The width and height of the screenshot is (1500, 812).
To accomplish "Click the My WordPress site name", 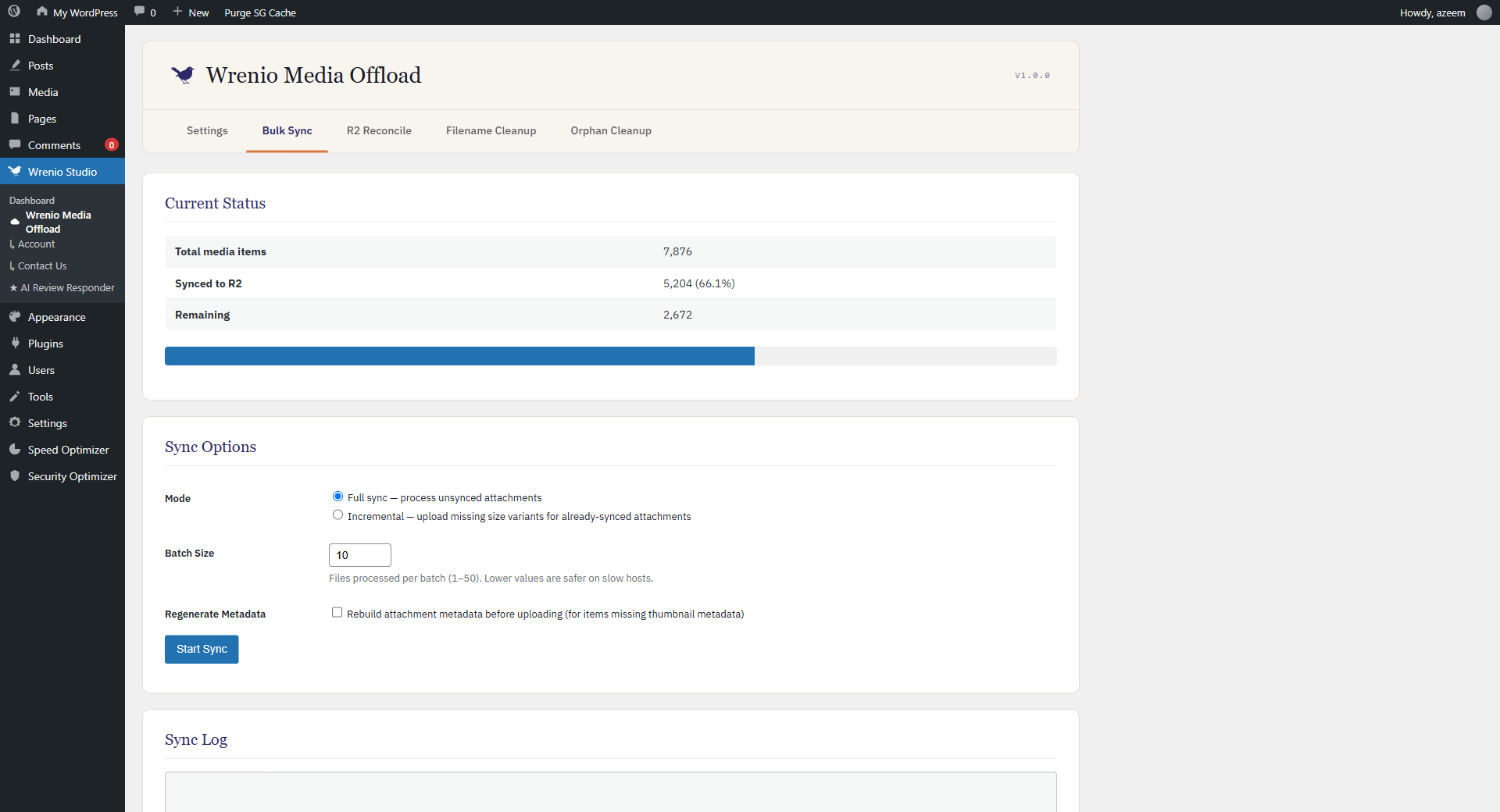I will tap(85, 12).
